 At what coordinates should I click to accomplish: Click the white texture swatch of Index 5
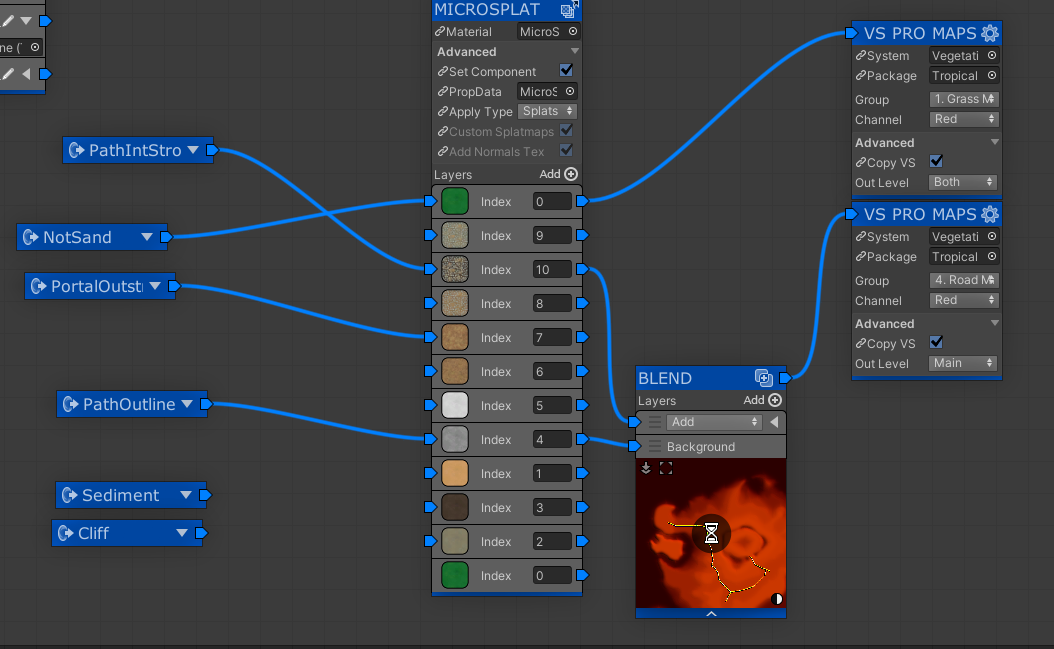click(455, 405)
